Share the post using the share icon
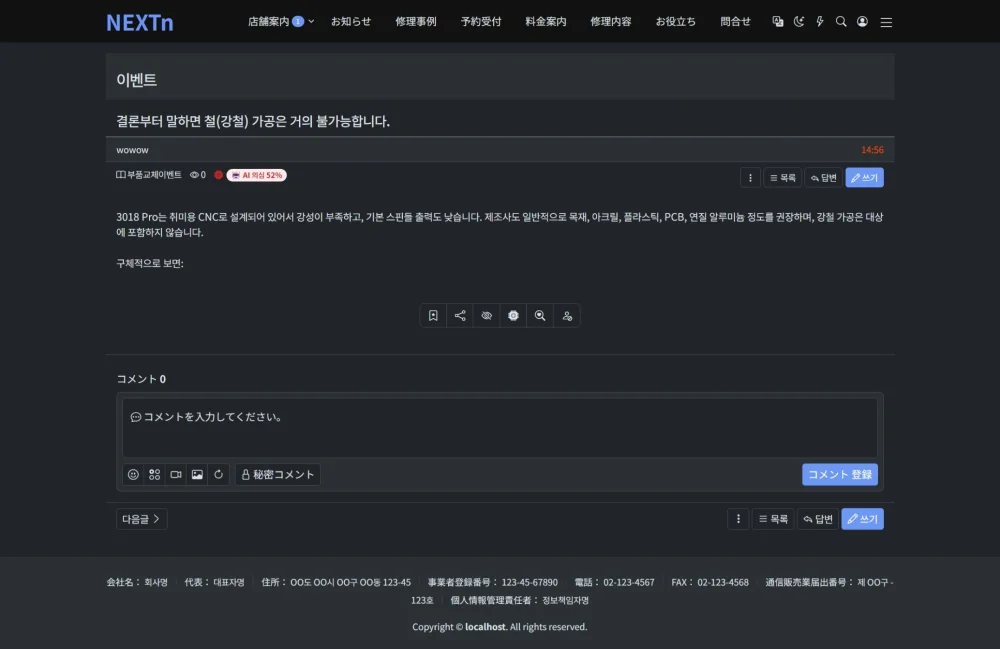This screenshot has height=649, width=1000. (x=460, y=316)
